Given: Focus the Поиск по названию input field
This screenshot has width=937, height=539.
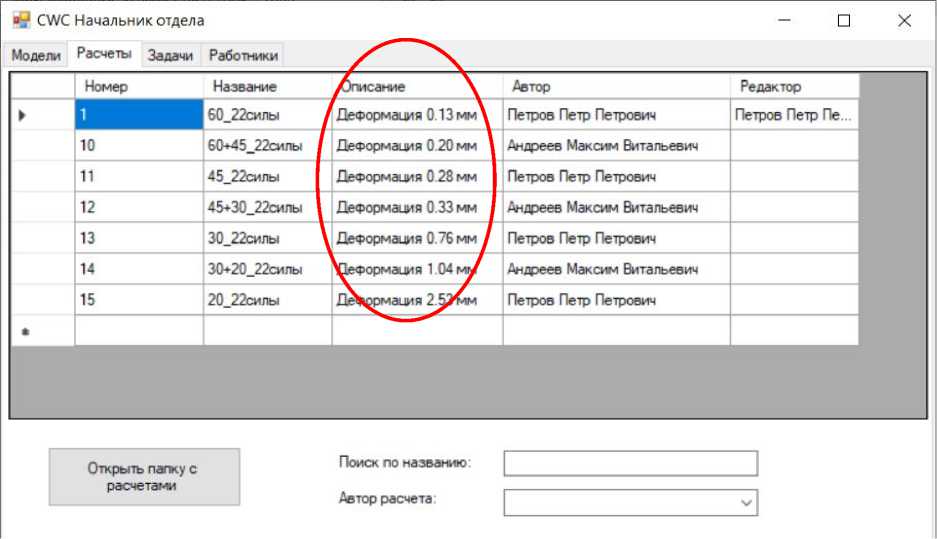Looking at the screenshot, I should 630,463.
